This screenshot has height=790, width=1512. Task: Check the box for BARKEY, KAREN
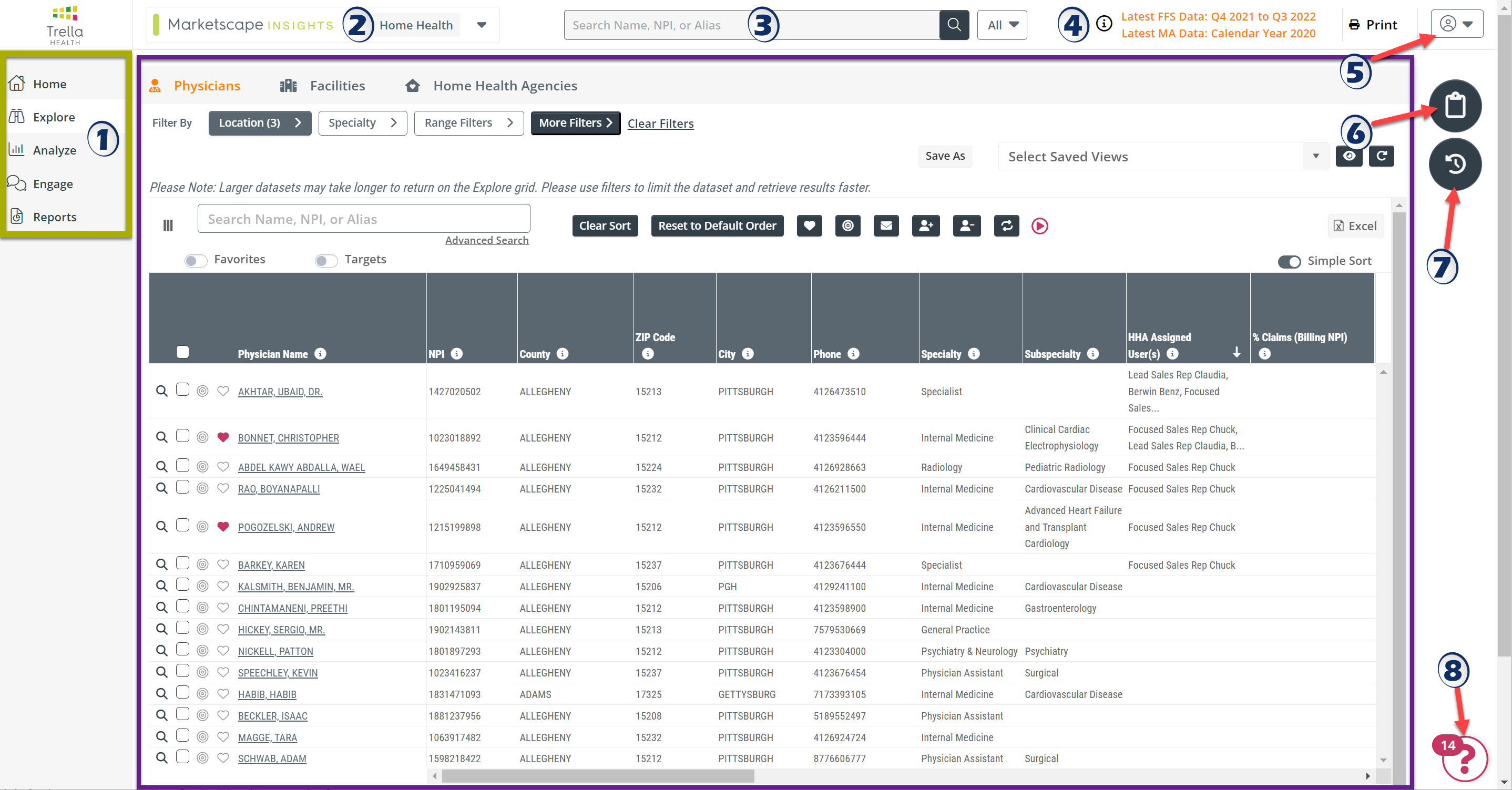point(182,563)
